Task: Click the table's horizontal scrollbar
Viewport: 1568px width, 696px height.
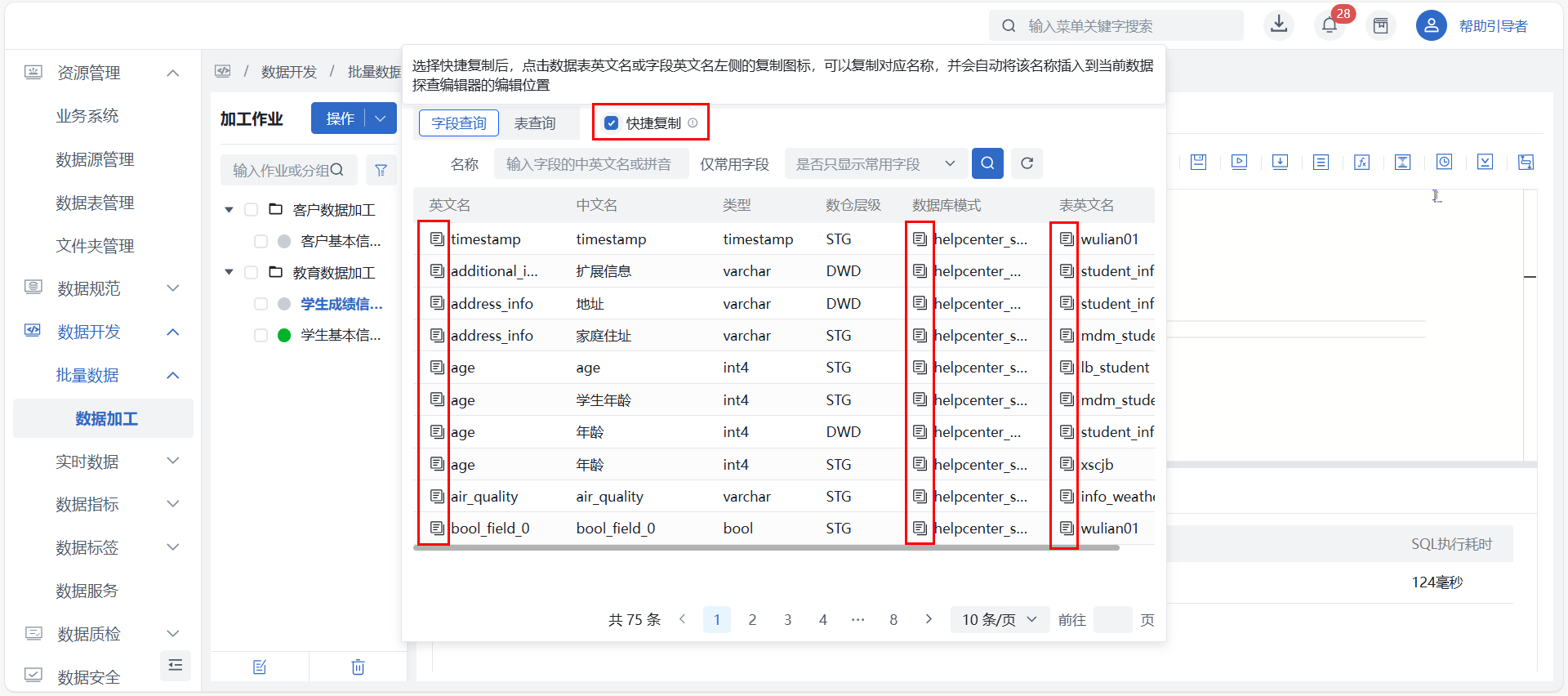Action: point(766,547)
